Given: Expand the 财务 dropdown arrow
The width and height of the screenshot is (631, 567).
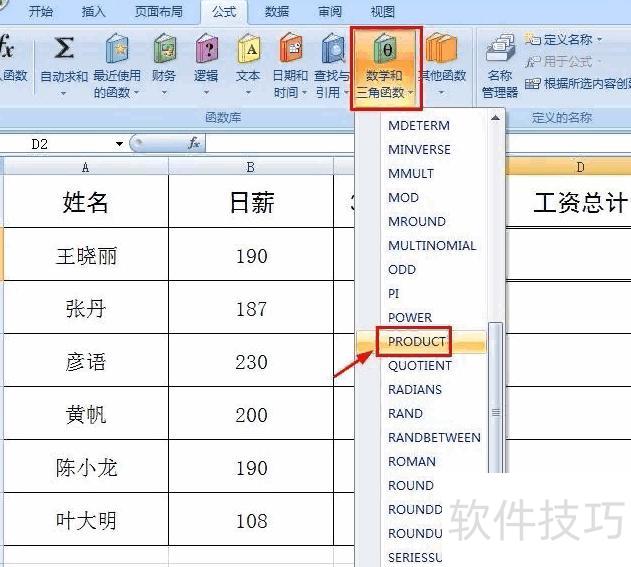Looking at the screenshot, I should 164,93.
